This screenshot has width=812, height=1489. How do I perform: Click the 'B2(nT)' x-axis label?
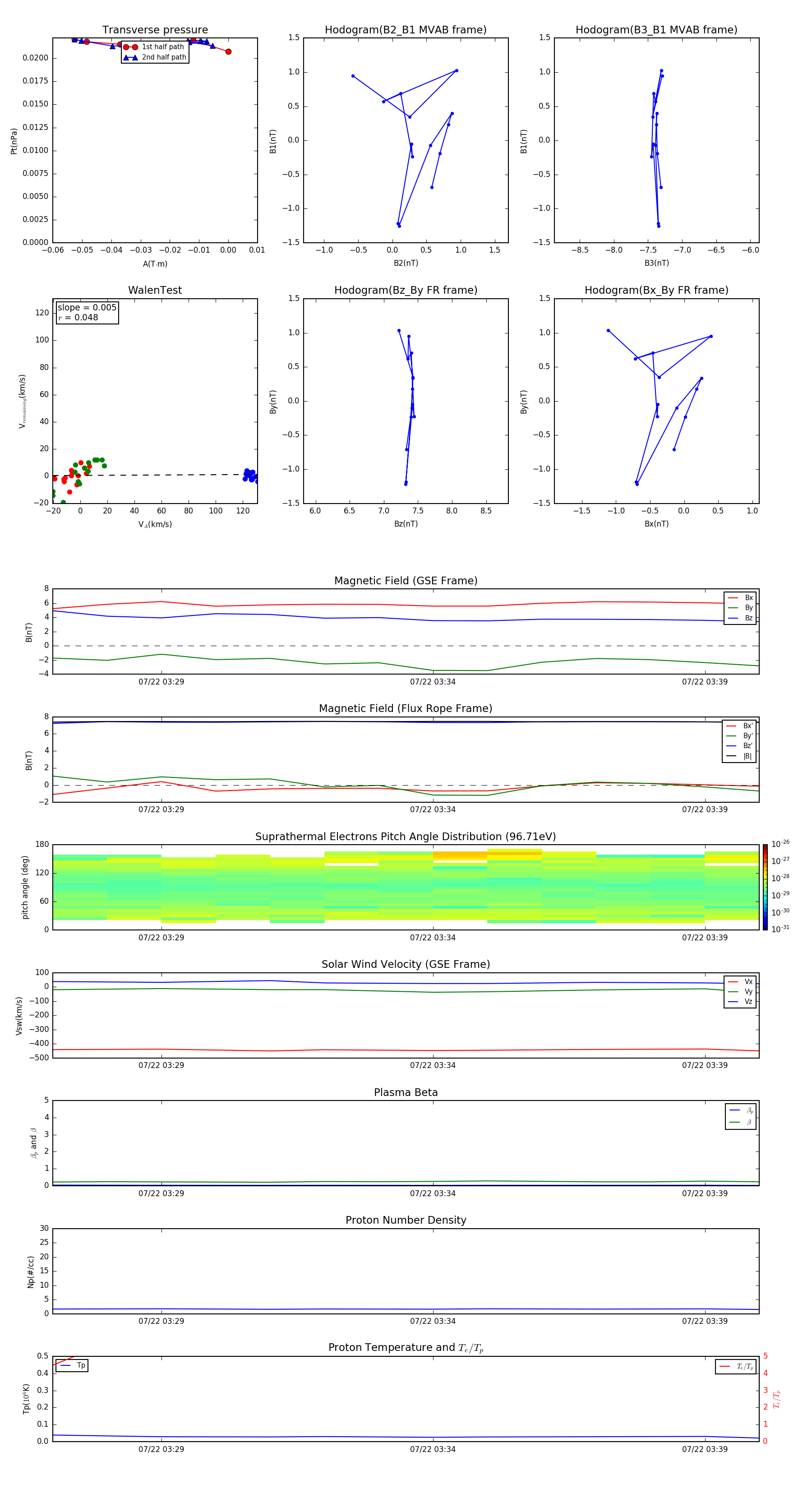pyautogui.click(x=406, y=263)
